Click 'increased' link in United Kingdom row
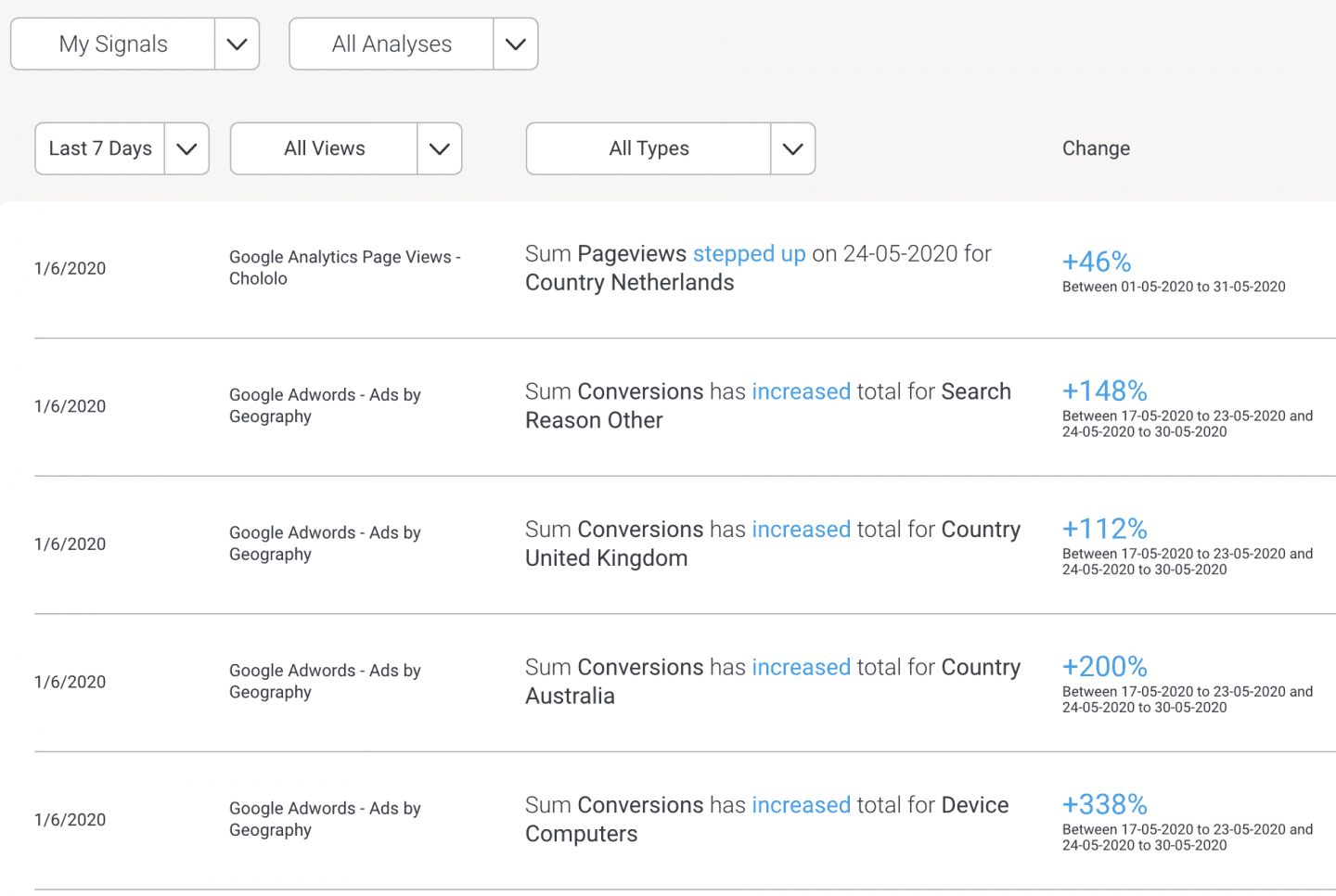Viewport: 1336px width, 896px height. 801,530
